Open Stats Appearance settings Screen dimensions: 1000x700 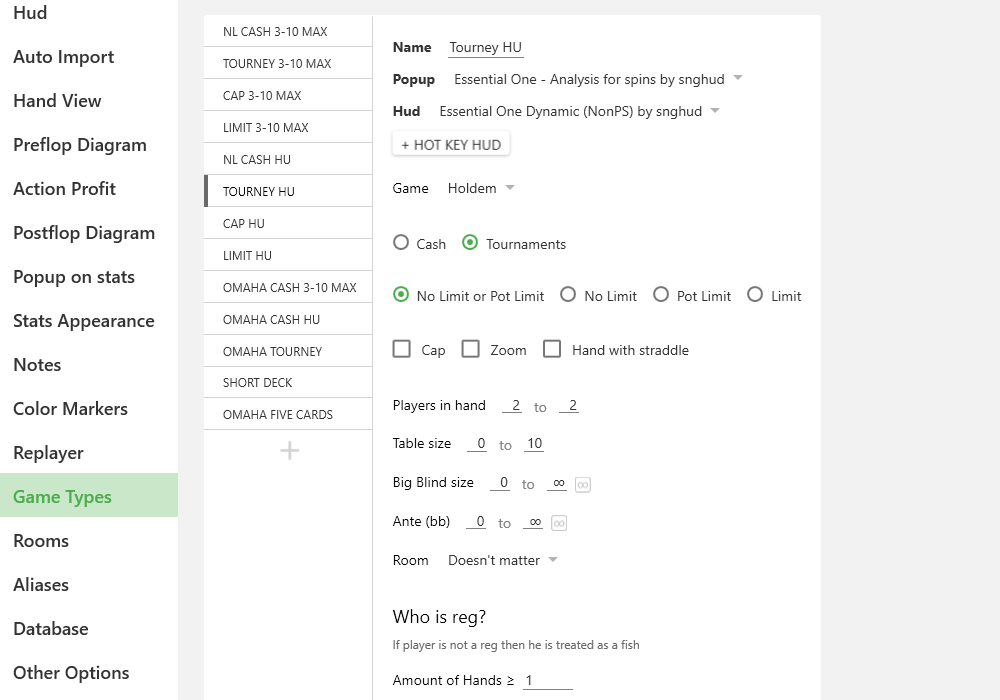89,321
